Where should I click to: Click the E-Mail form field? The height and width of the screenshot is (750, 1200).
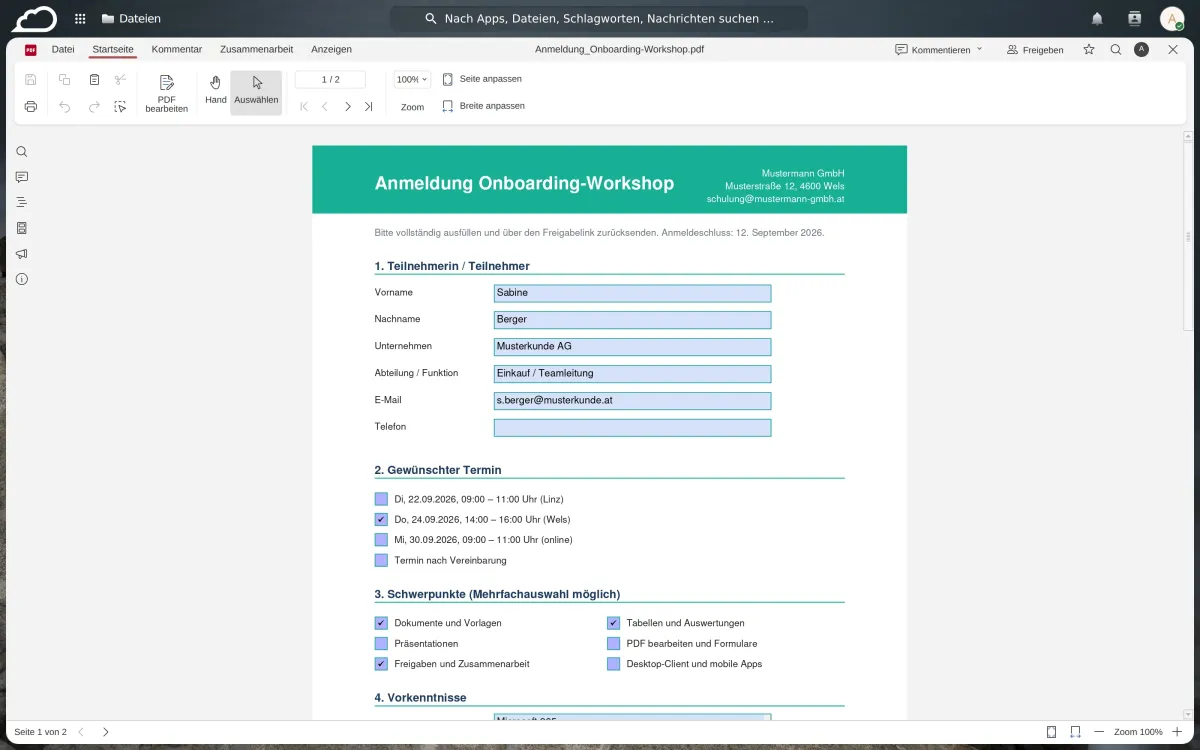[632, 400]
